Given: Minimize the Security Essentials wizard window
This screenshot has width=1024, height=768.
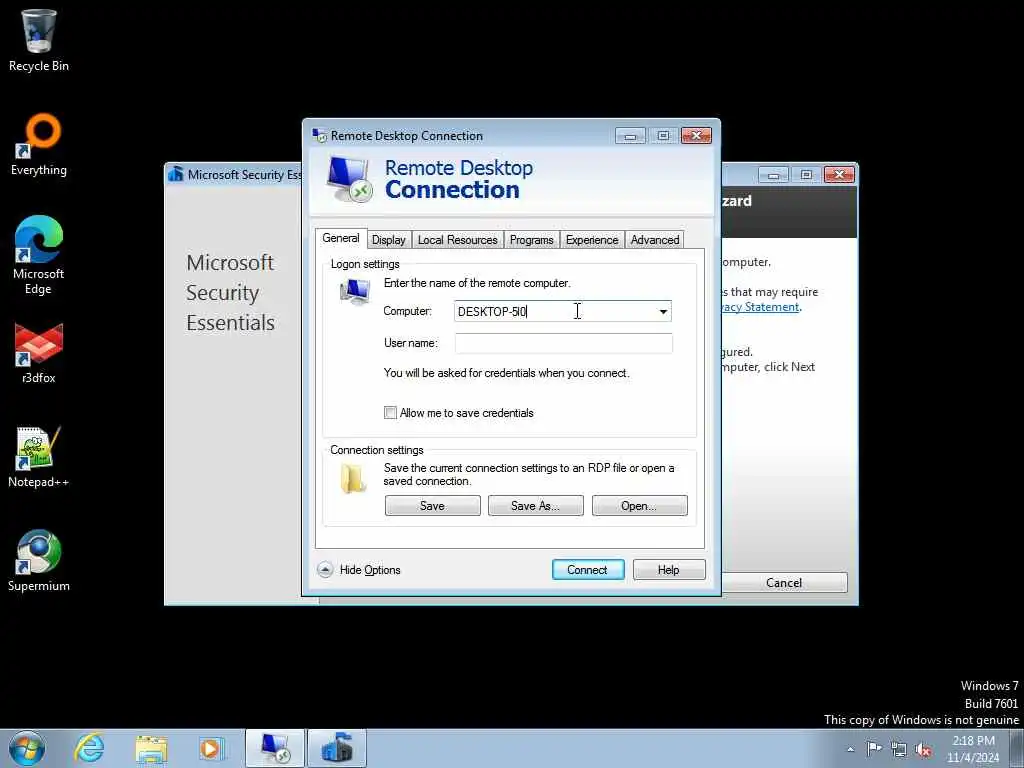Looking at the screenshot, I should click(x=773, y=174).
